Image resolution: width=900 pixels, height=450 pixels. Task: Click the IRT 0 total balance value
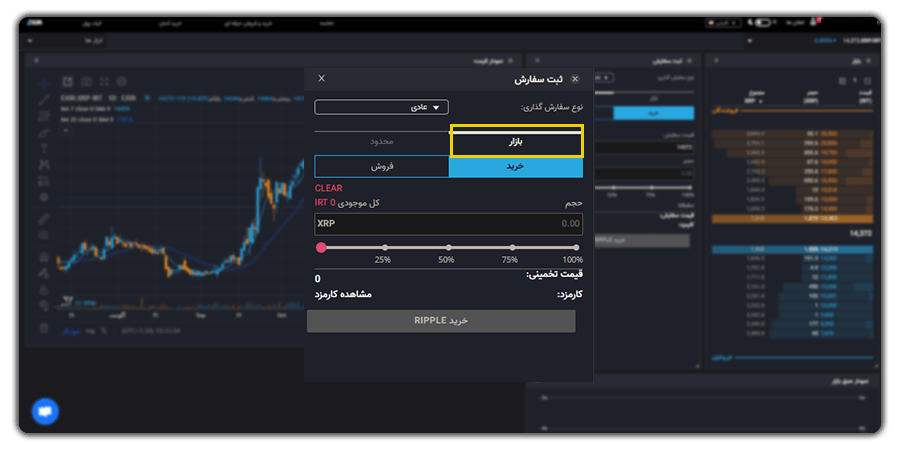pyautogui.click(x=325, y=203)
